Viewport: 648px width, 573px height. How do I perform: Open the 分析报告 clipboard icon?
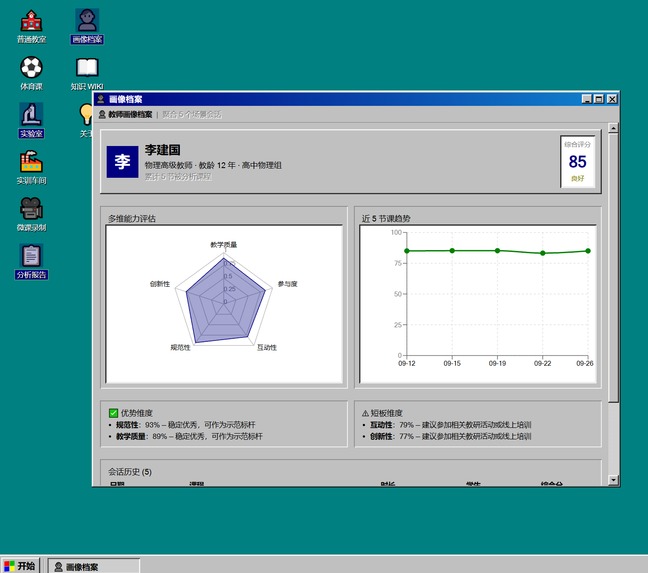(x=31, y=262)
